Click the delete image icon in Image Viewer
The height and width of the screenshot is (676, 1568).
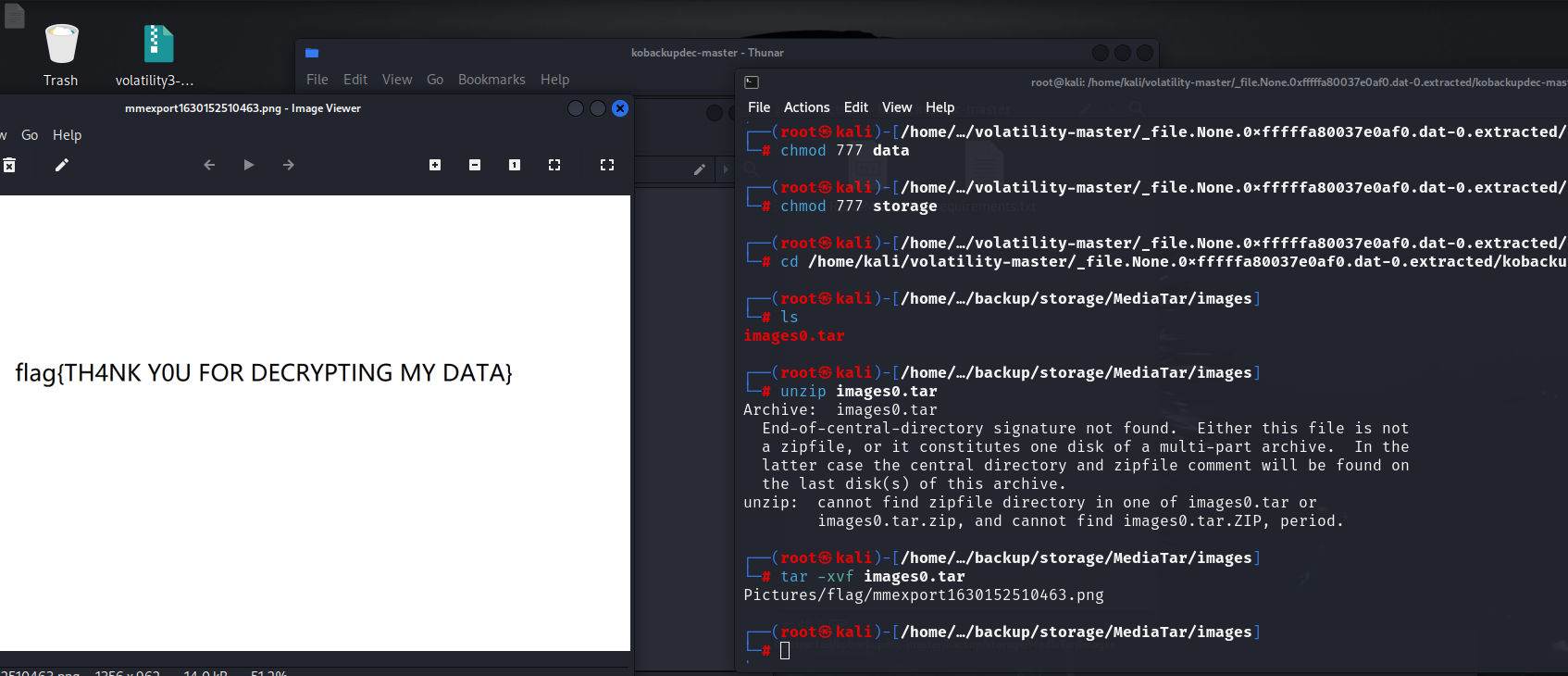pyautogui.click(x=9, y=165)
